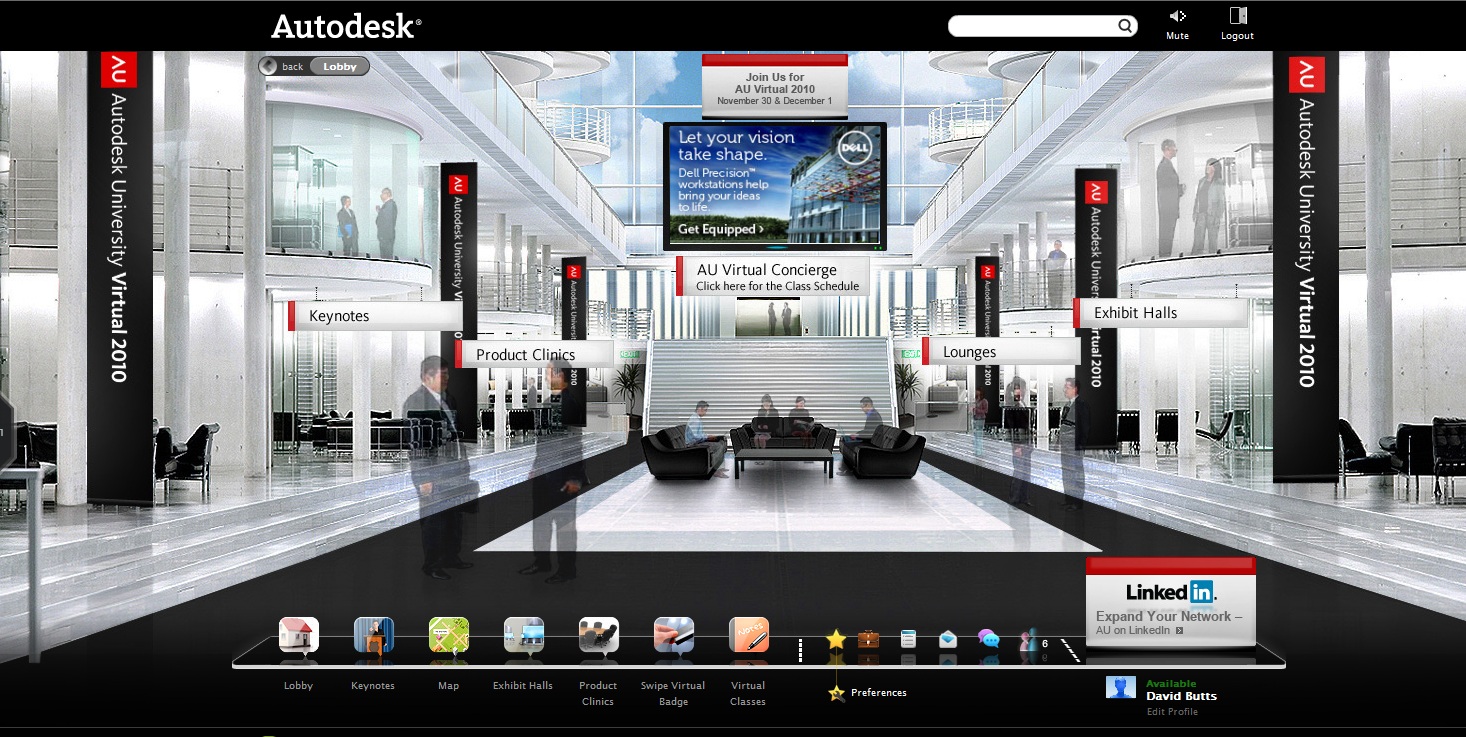This screenshot has height=737, width=1466.
Task: Click the Map label under dock icon
Action: tap(448, 686)
